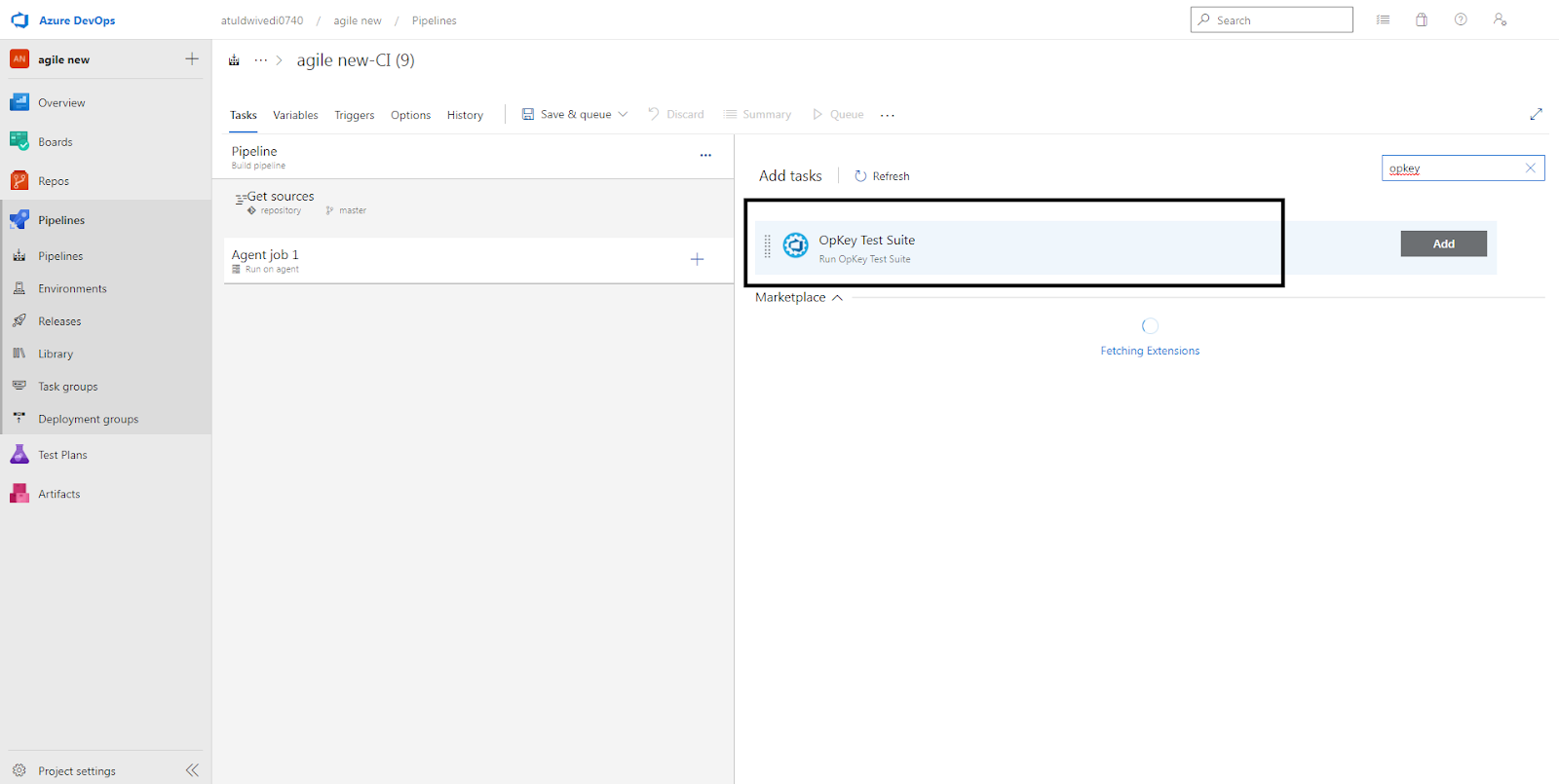Click the OpKey Test Suite task icon
This screenshot has height=784, width=1559.
tap(796, 245)
